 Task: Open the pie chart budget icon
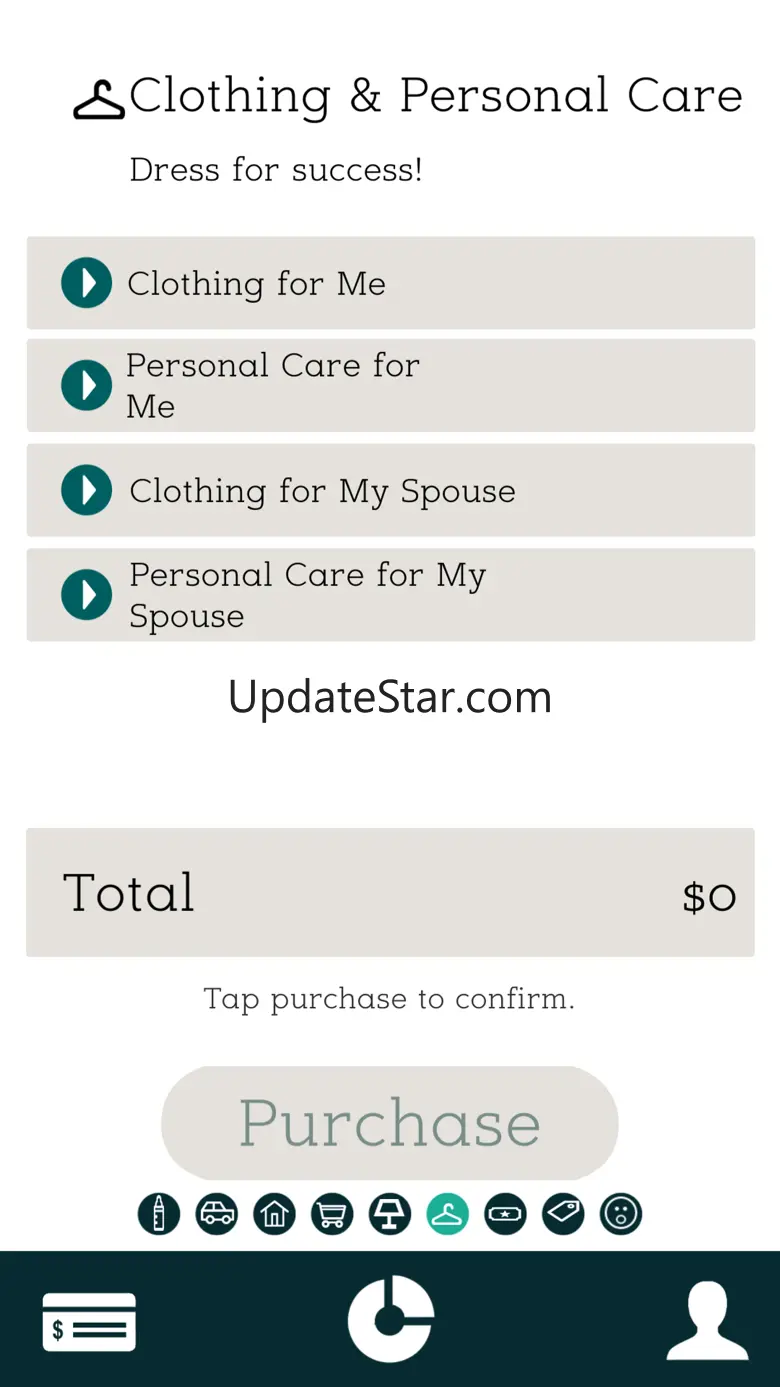tap(391, 1318)
